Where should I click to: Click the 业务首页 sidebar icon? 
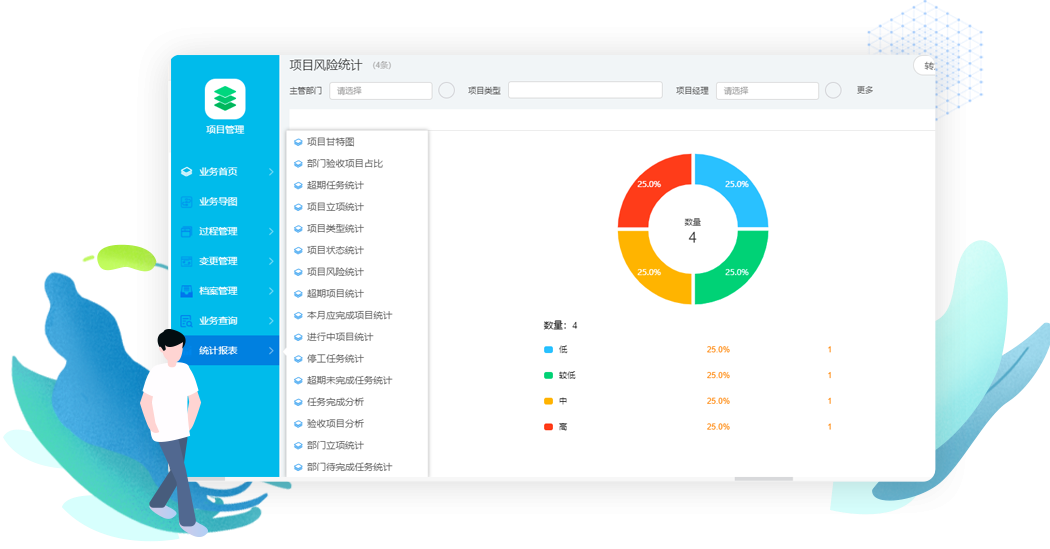tap(186, 172)
